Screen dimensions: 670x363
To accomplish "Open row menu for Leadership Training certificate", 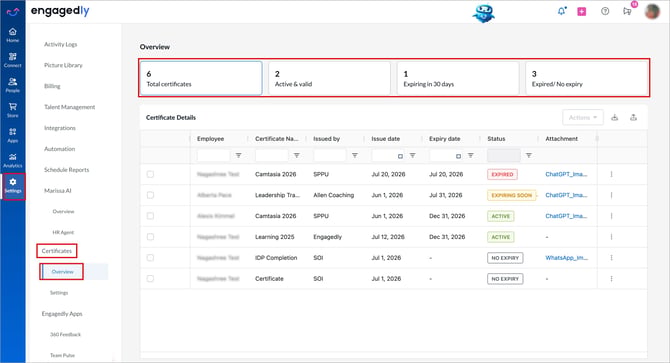I will tap(611, 195).
